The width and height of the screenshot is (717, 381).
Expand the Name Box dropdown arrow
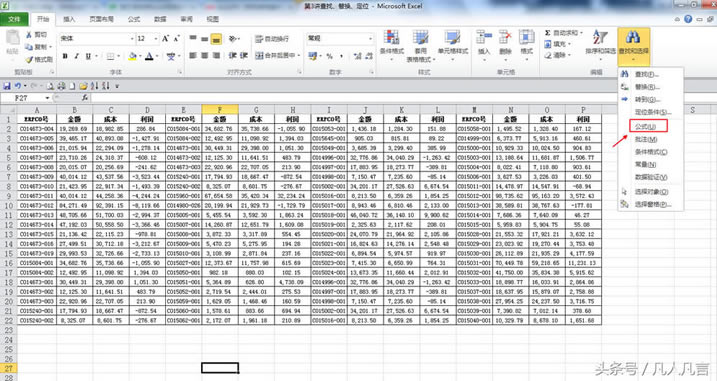[x=47, y=98]
